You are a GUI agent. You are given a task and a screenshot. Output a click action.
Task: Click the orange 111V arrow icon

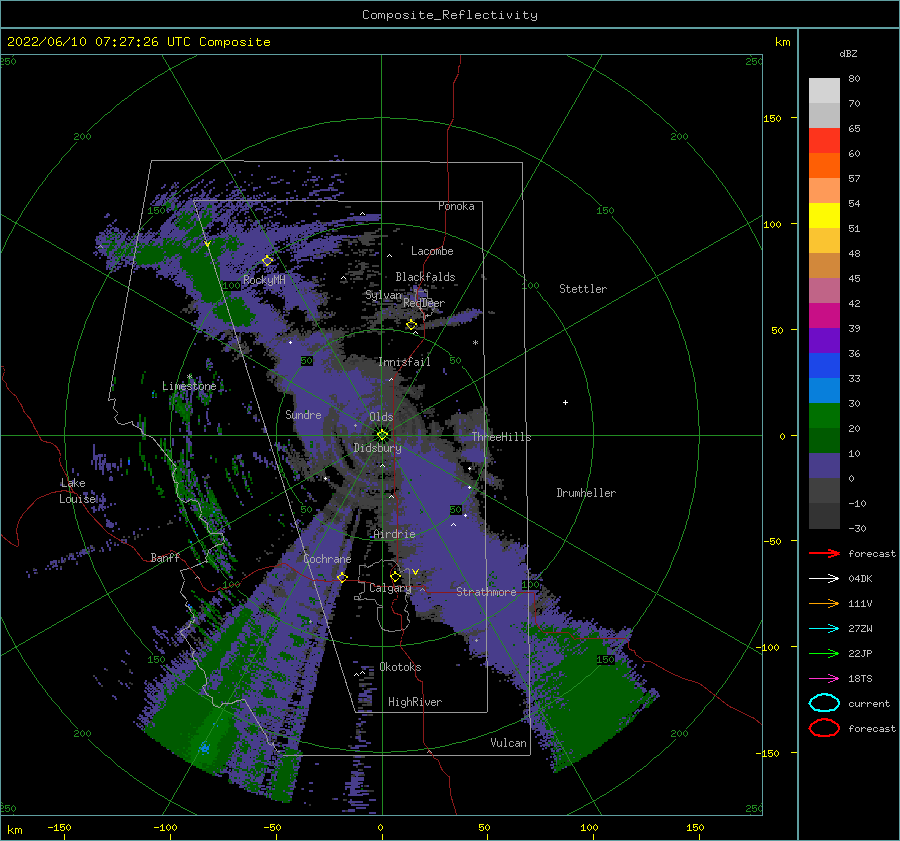(824, 603)
